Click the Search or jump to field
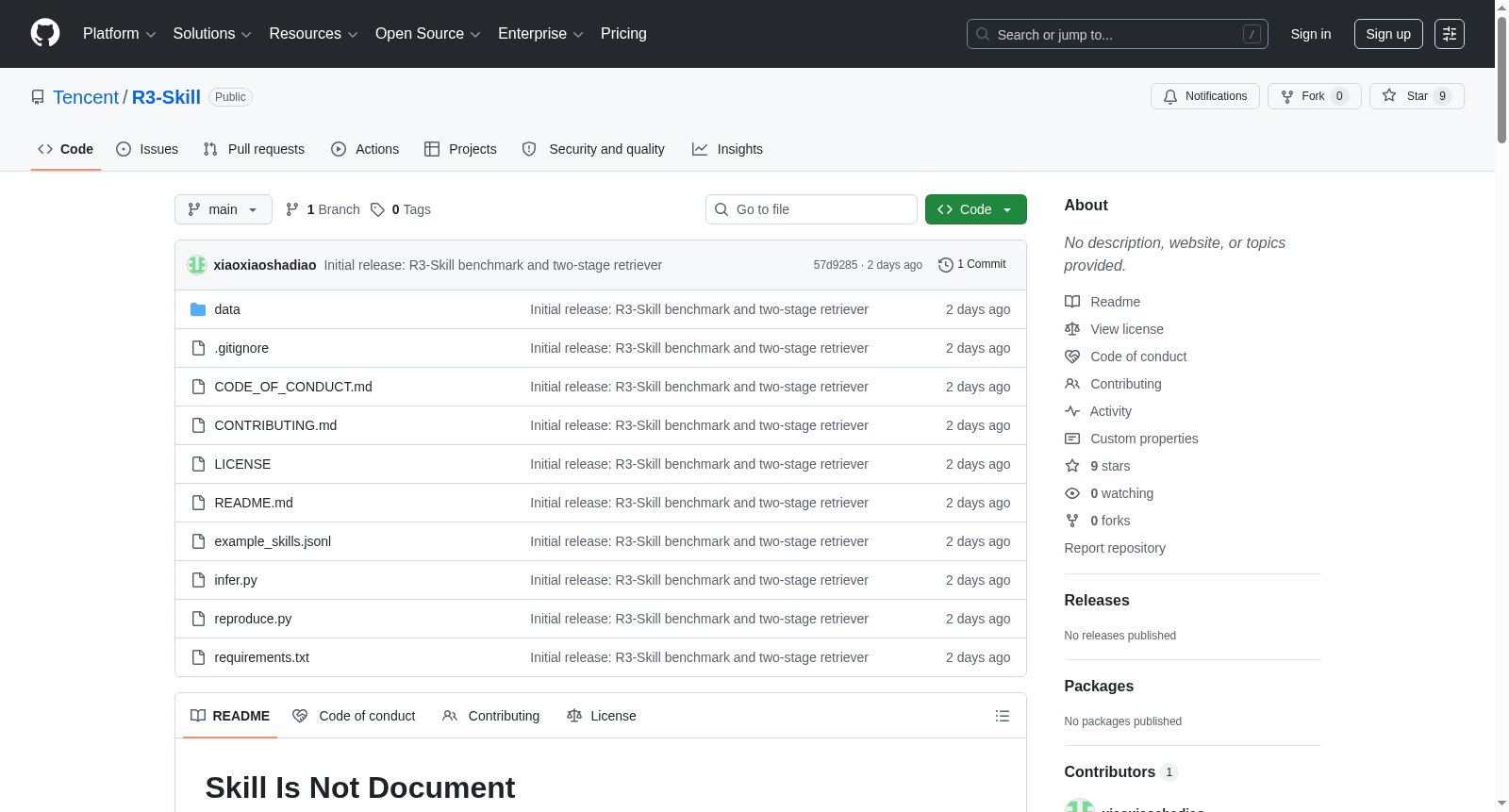This screenshot has width=1509, height=812. click(1118, 34)
